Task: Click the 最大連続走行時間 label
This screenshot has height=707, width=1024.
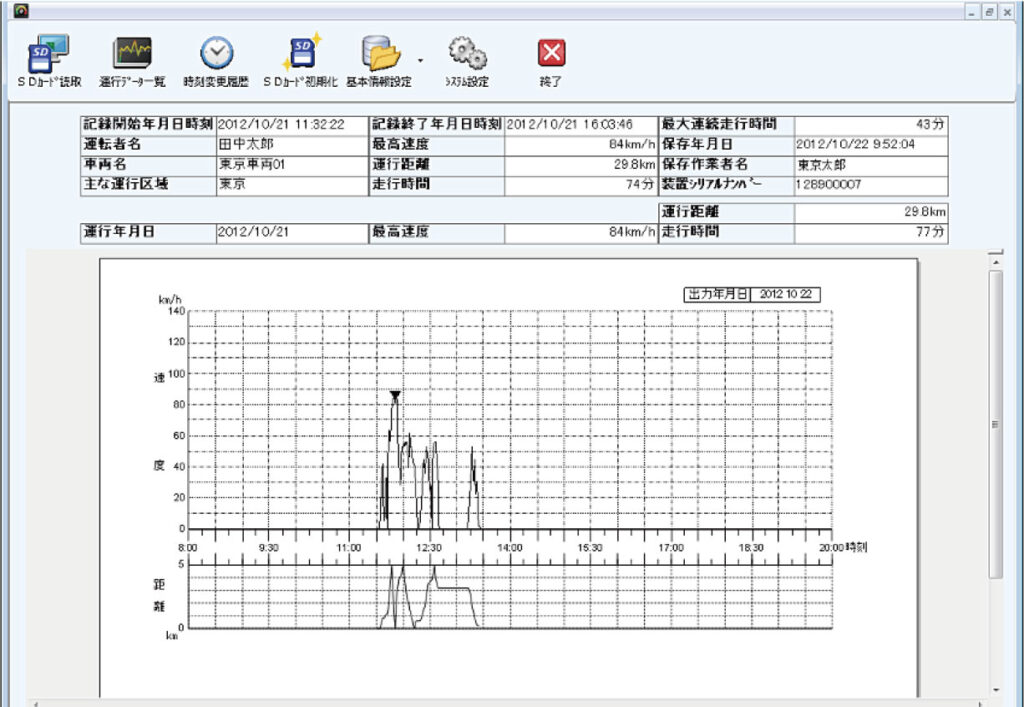Action: 719,124
